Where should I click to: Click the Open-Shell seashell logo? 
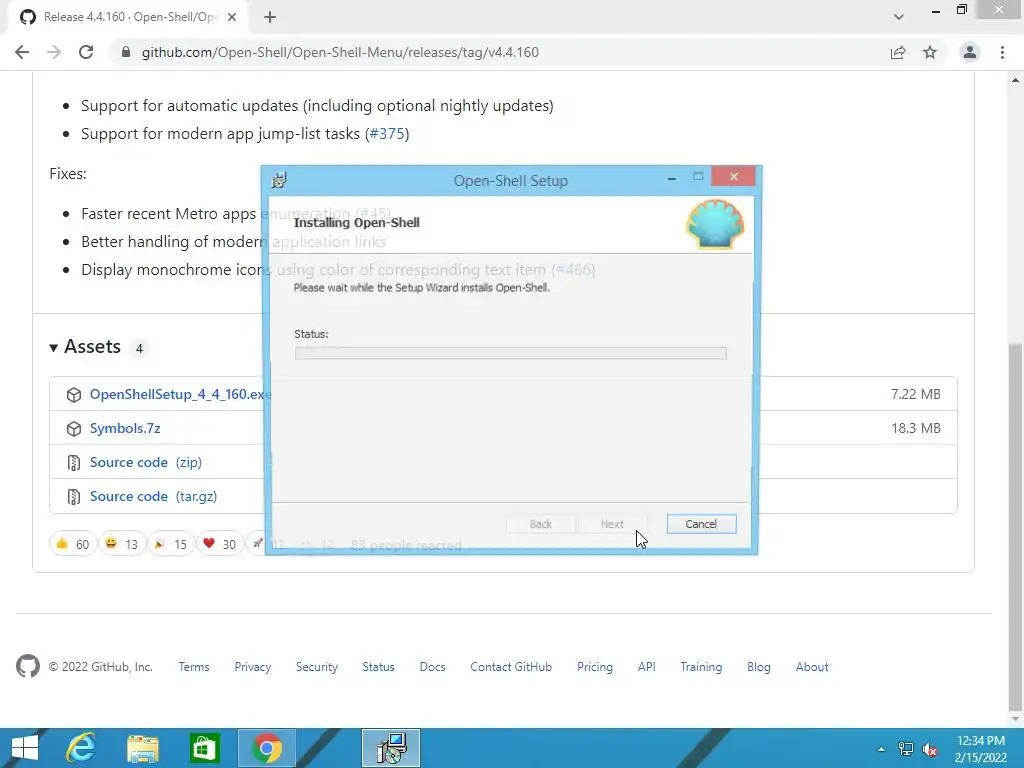[715, 225]
